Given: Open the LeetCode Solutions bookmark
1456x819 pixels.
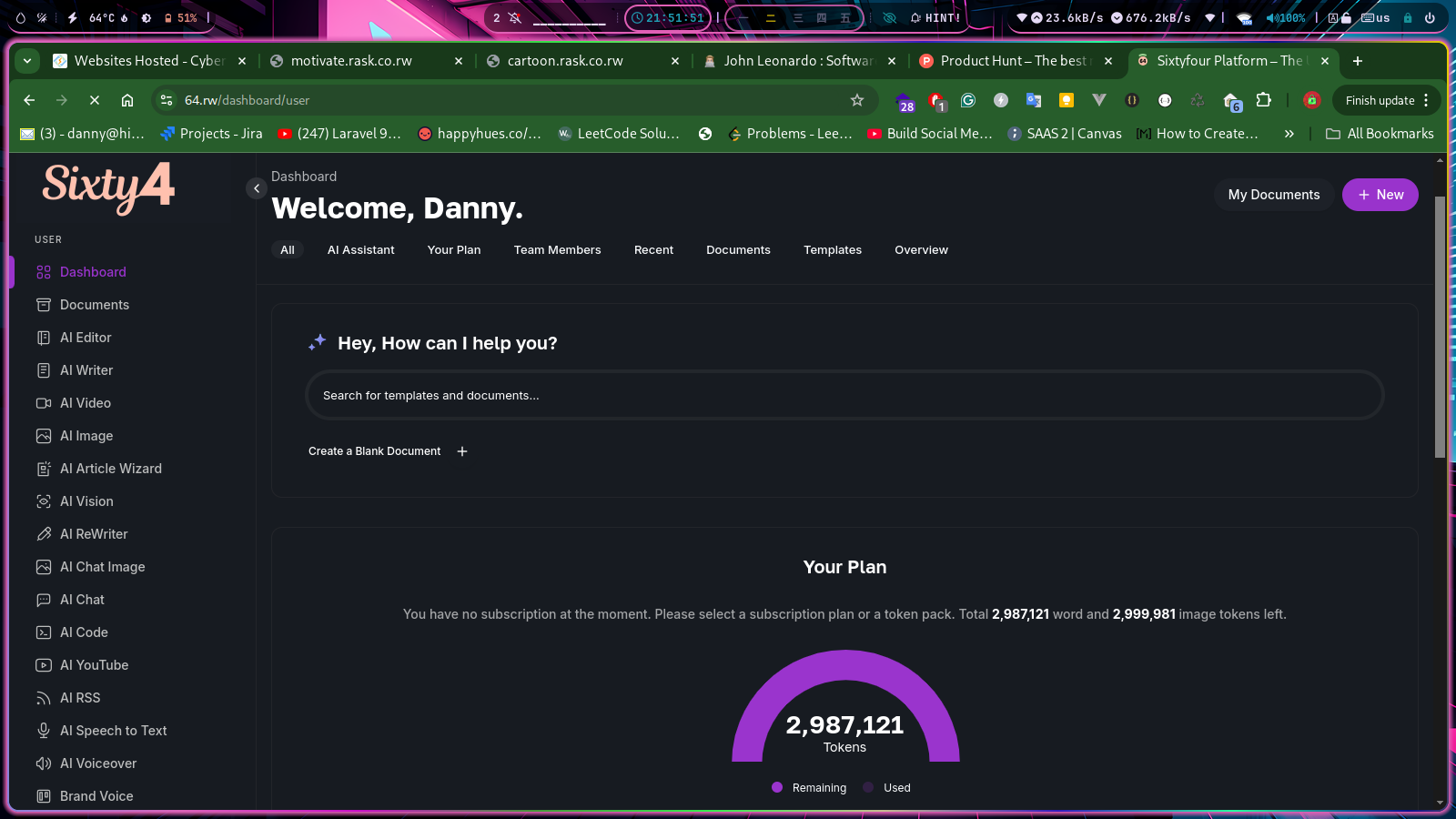Looking at the screenshot, I should point(619,134).
